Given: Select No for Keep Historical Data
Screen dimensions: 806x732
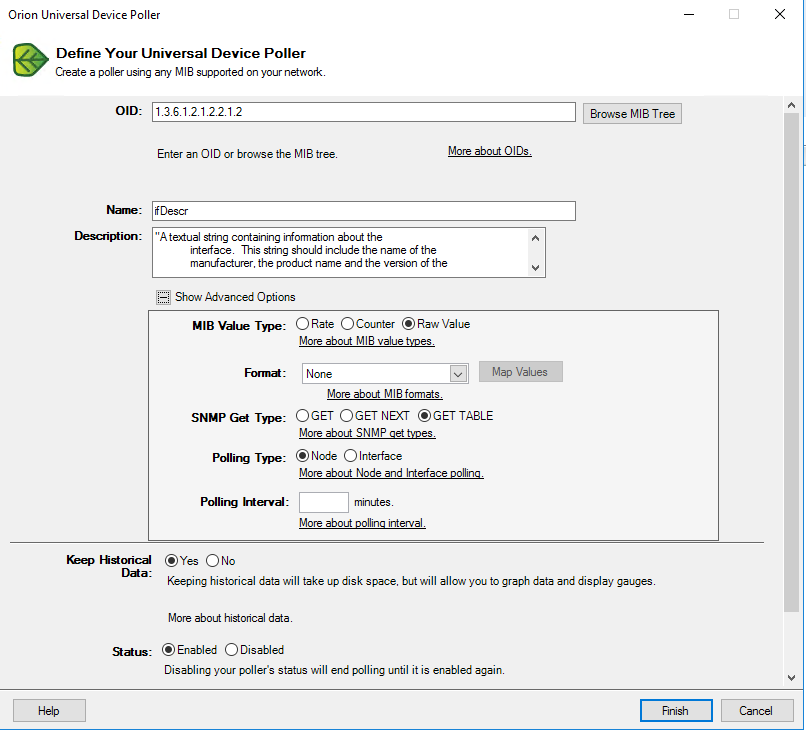Looking at the screenshot, I should [212, 561].
